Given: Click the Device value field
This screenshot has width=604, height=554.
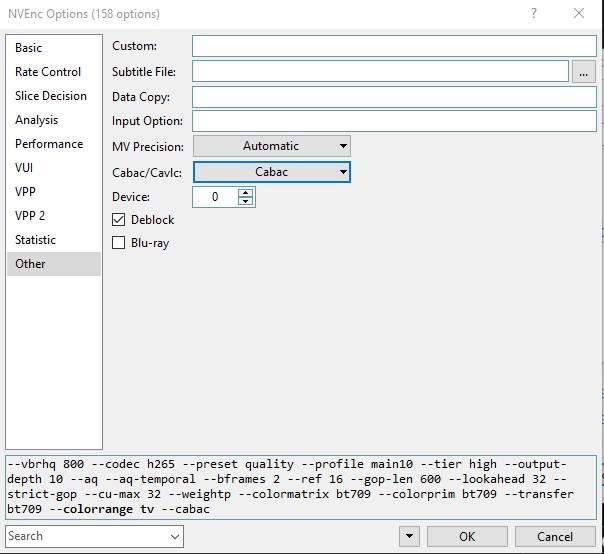Looking at the screenshot, I should pyautogui.click(x=215, y=197).
